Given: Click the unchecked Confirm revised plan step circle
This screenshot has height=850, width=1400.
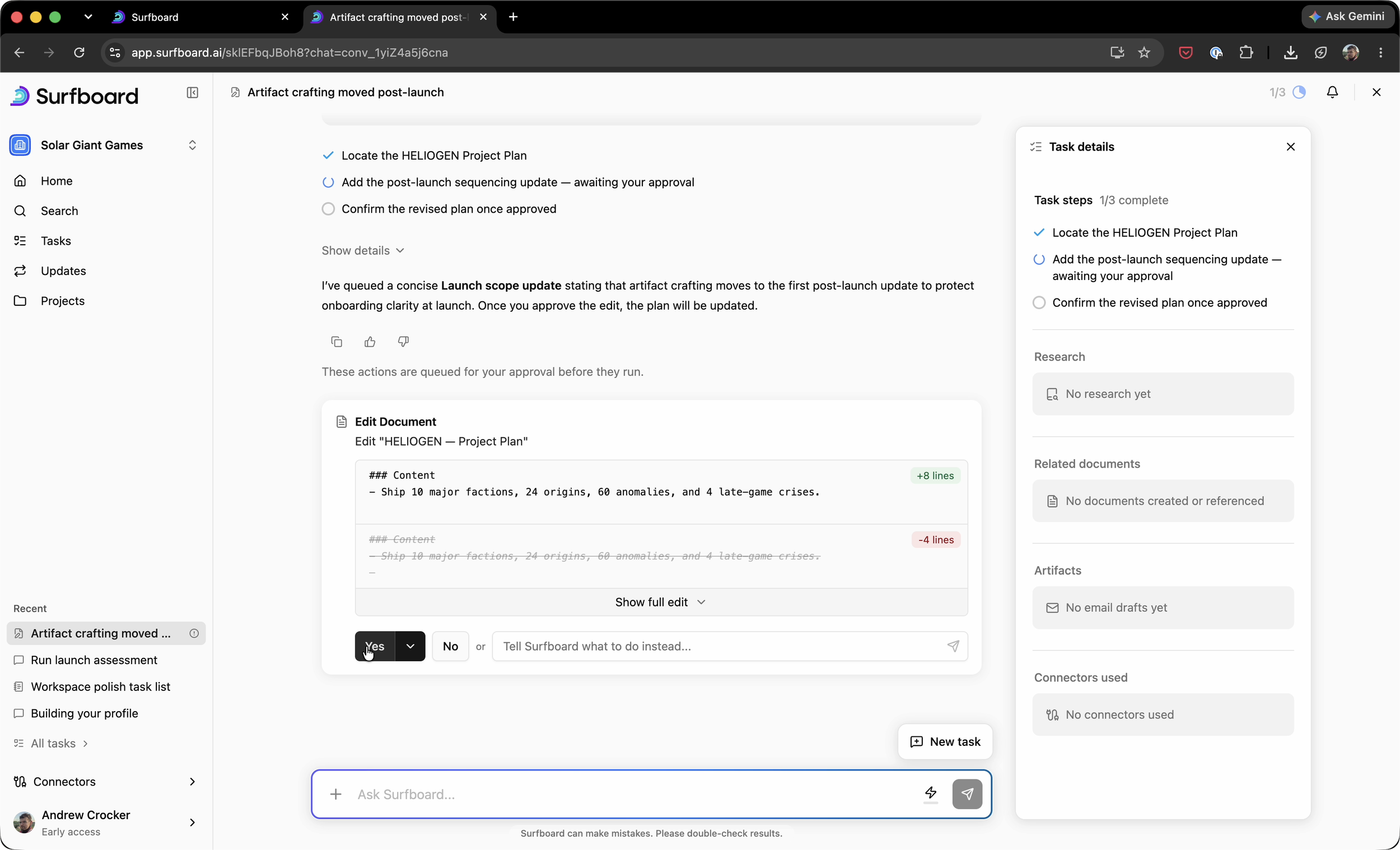Looking at the screenshot, I should pyautogui.click(x=328, y=208).
